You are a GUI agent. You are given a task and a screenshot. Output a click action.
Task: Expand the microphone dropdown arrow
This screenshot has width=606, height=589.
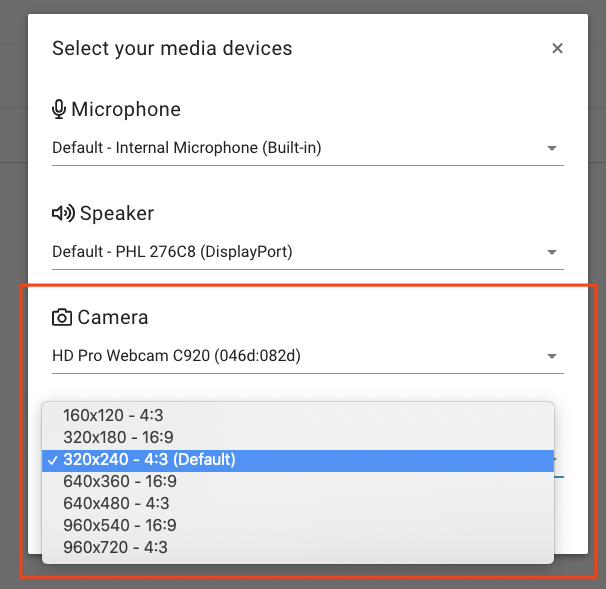click(552, 148)
